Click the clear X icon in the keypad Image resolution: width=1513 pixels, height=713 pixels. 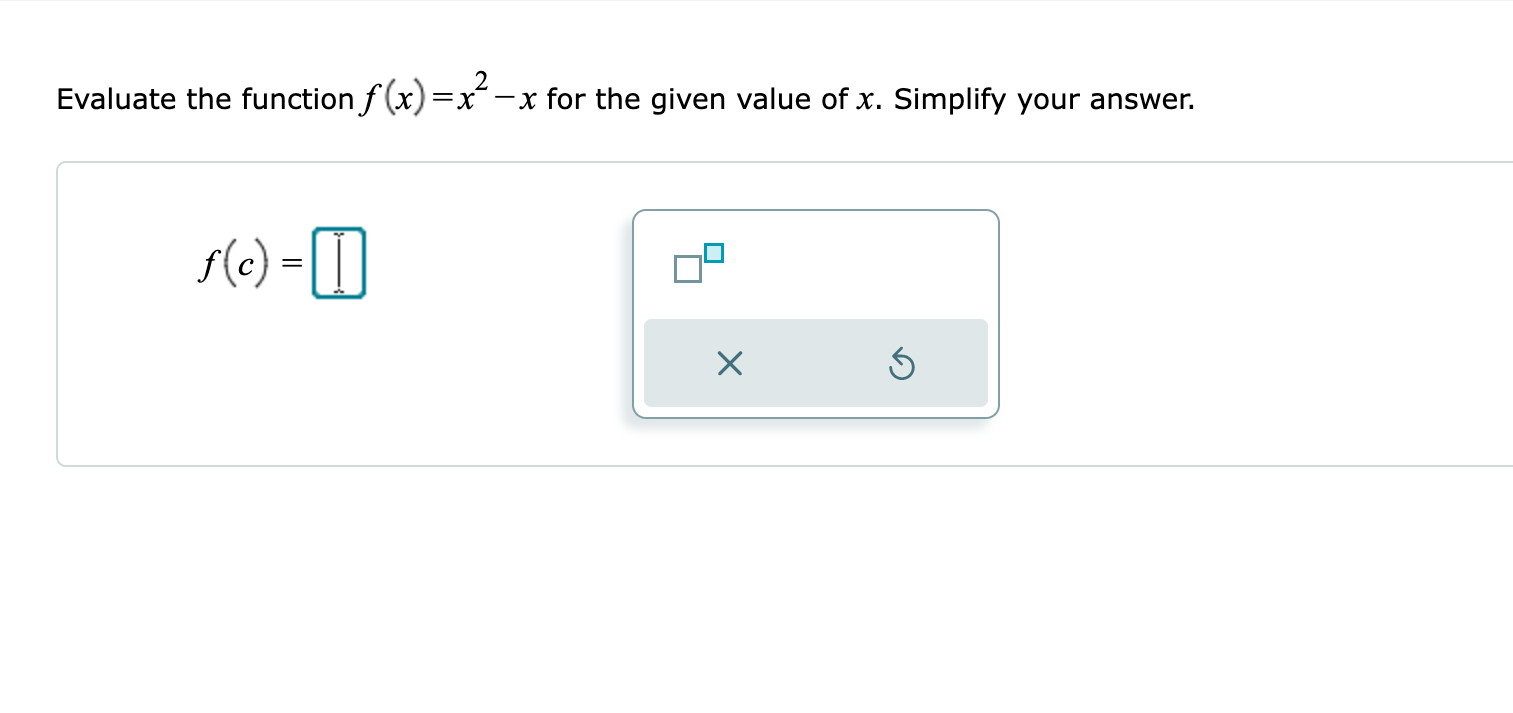[x=729, y=364]
